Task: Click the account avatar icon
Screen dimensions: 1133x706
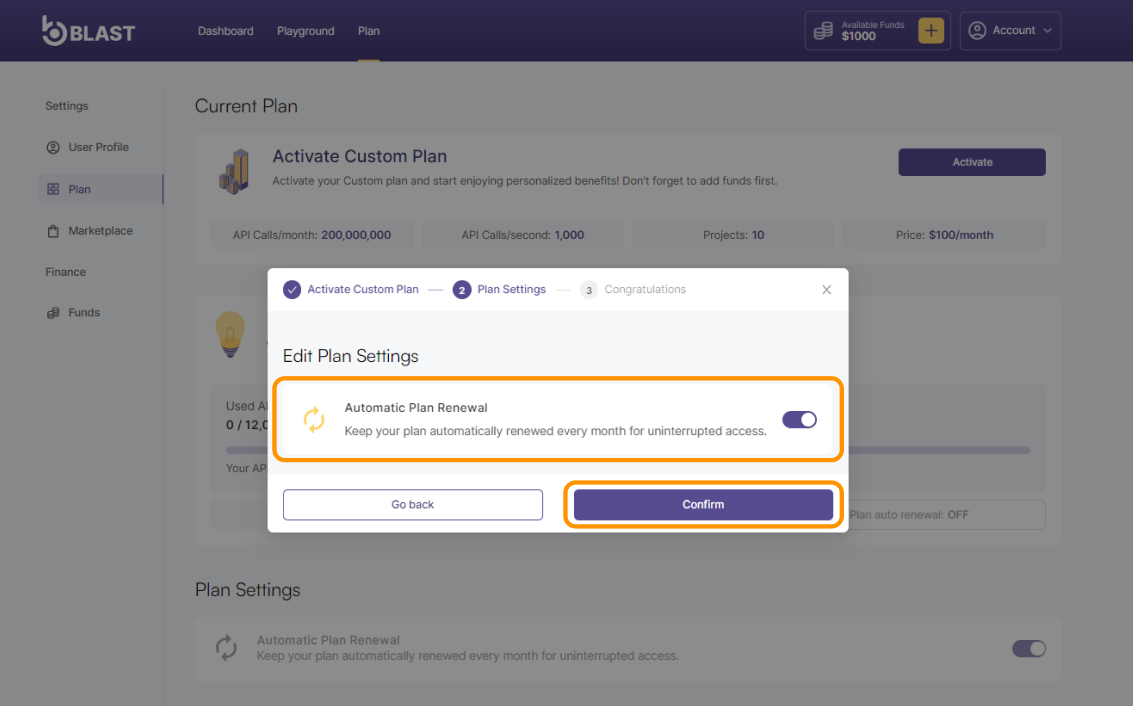Action: 978,31
